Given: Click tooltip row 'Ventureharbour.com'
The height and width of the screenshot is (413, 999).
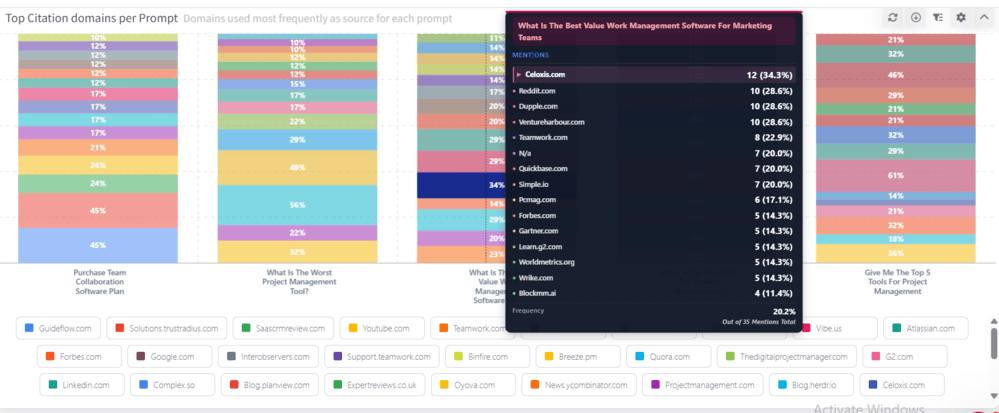Looking at the screenshot, I should coord(654,122).
